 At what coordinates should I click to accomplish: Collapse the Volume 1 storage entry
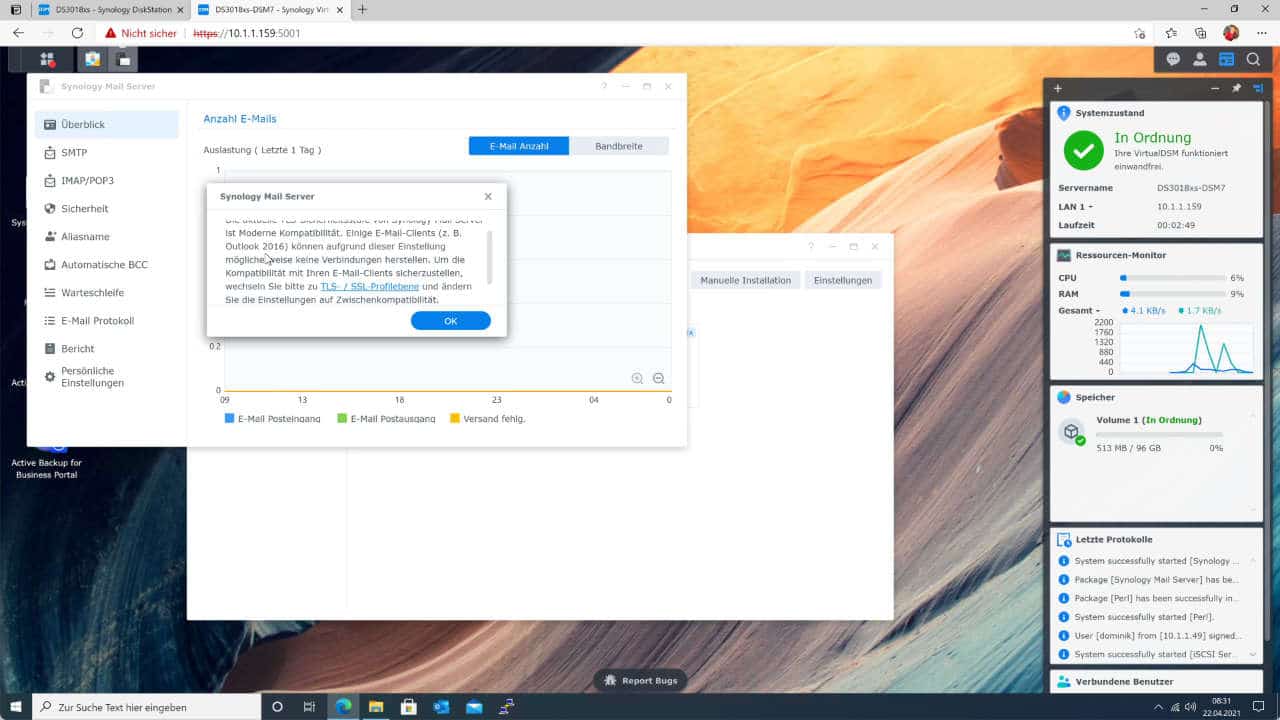click(1253, 417)
